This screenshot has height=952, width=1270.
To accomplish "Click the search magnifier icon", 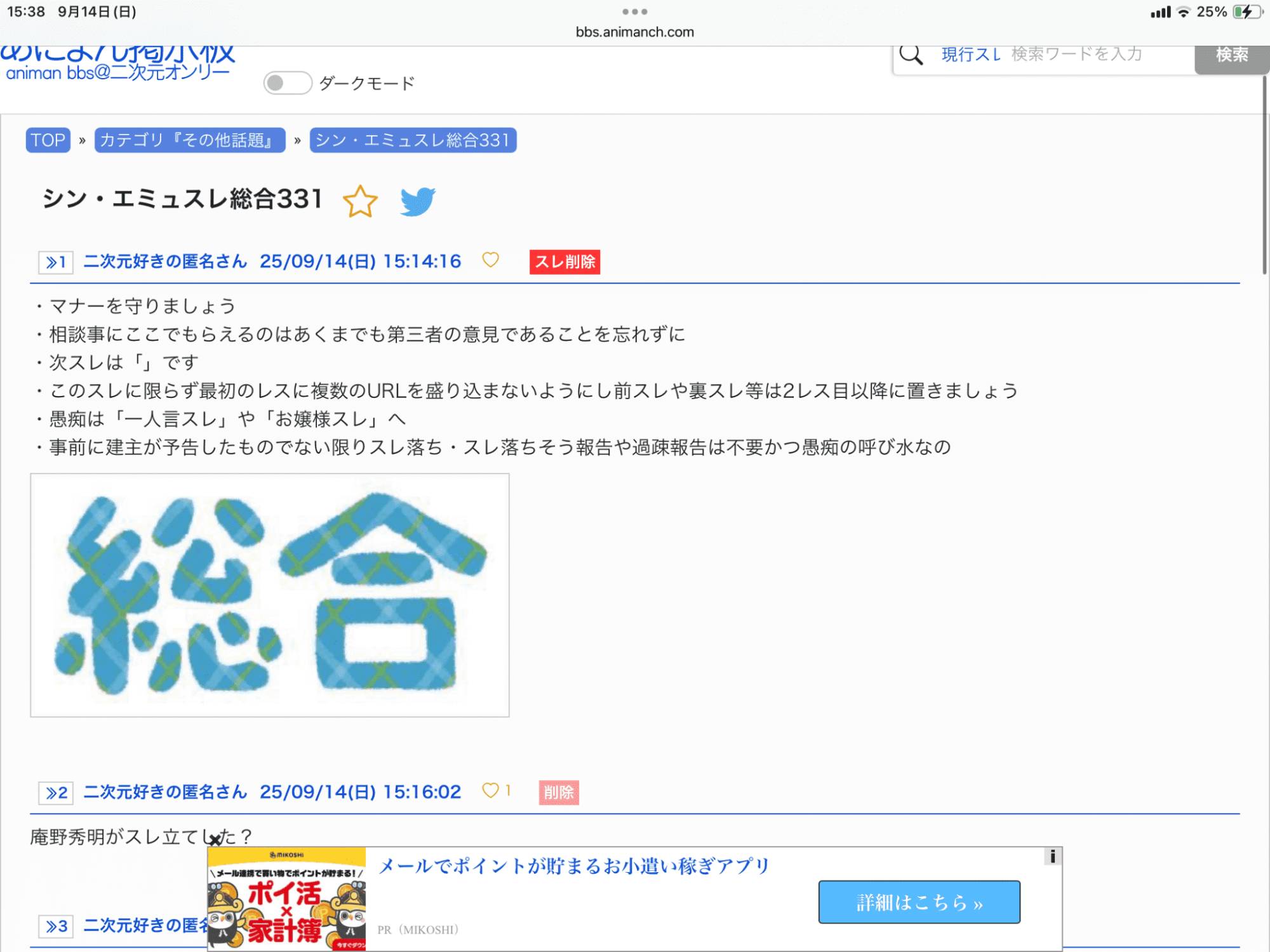I will [x=911, y=55].
